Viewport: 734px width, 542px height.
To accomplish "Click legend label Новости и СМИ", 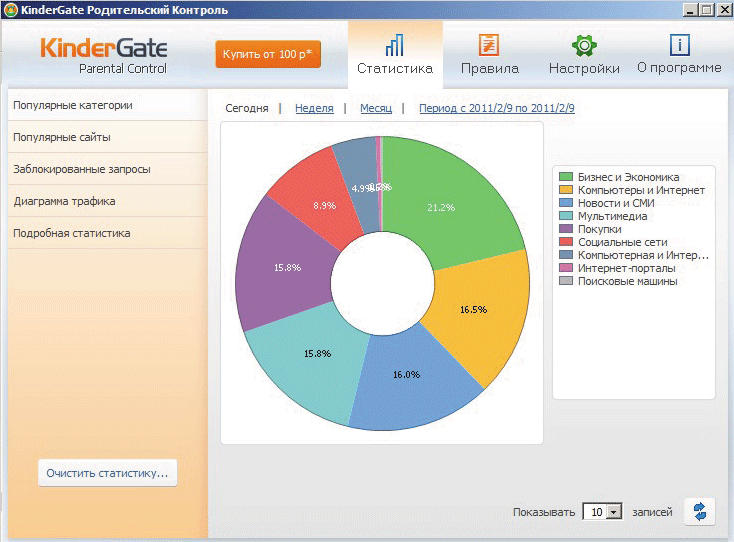I will (x=616, y=203).
